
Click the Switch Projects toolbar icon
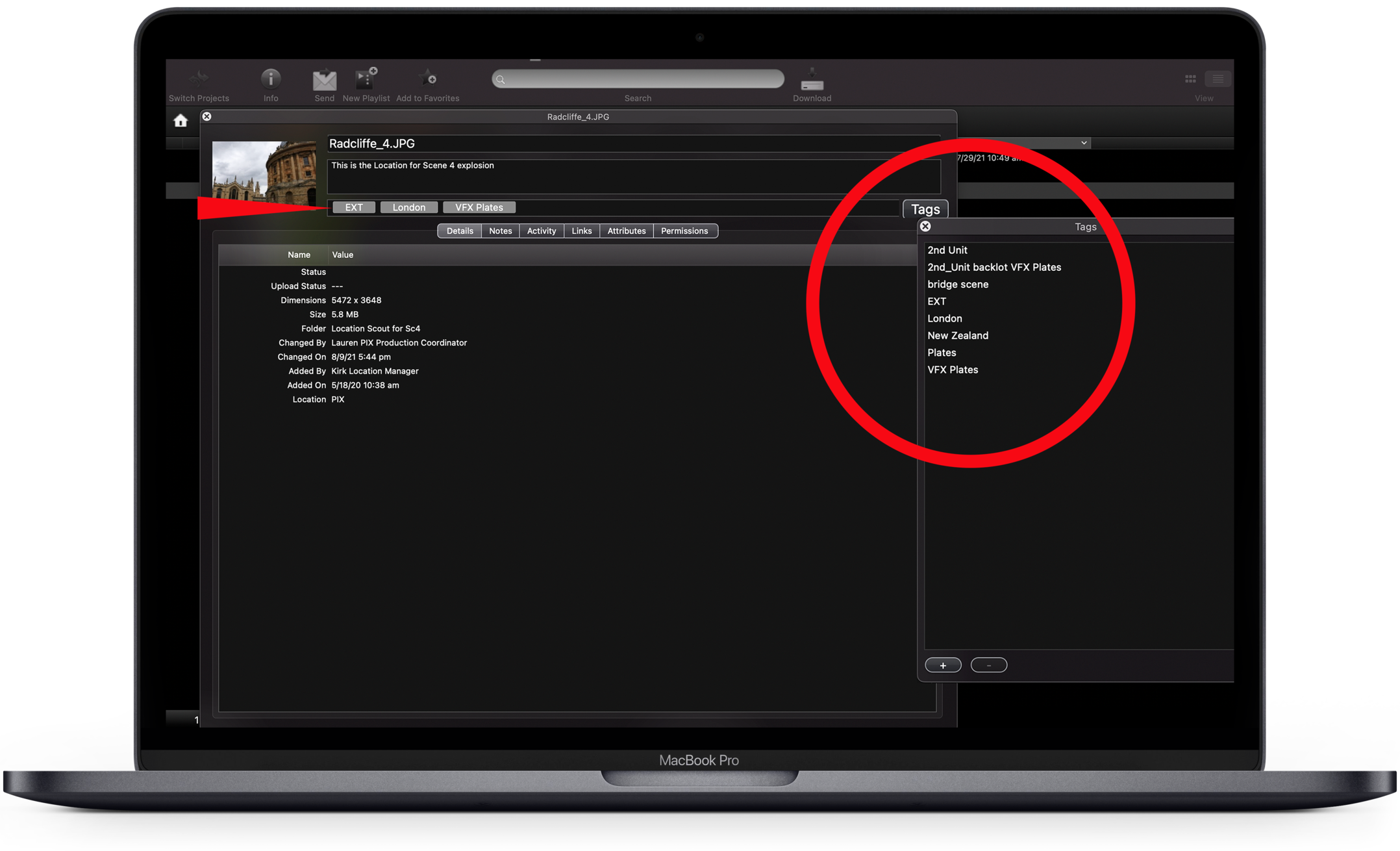[x=199, y=79]
